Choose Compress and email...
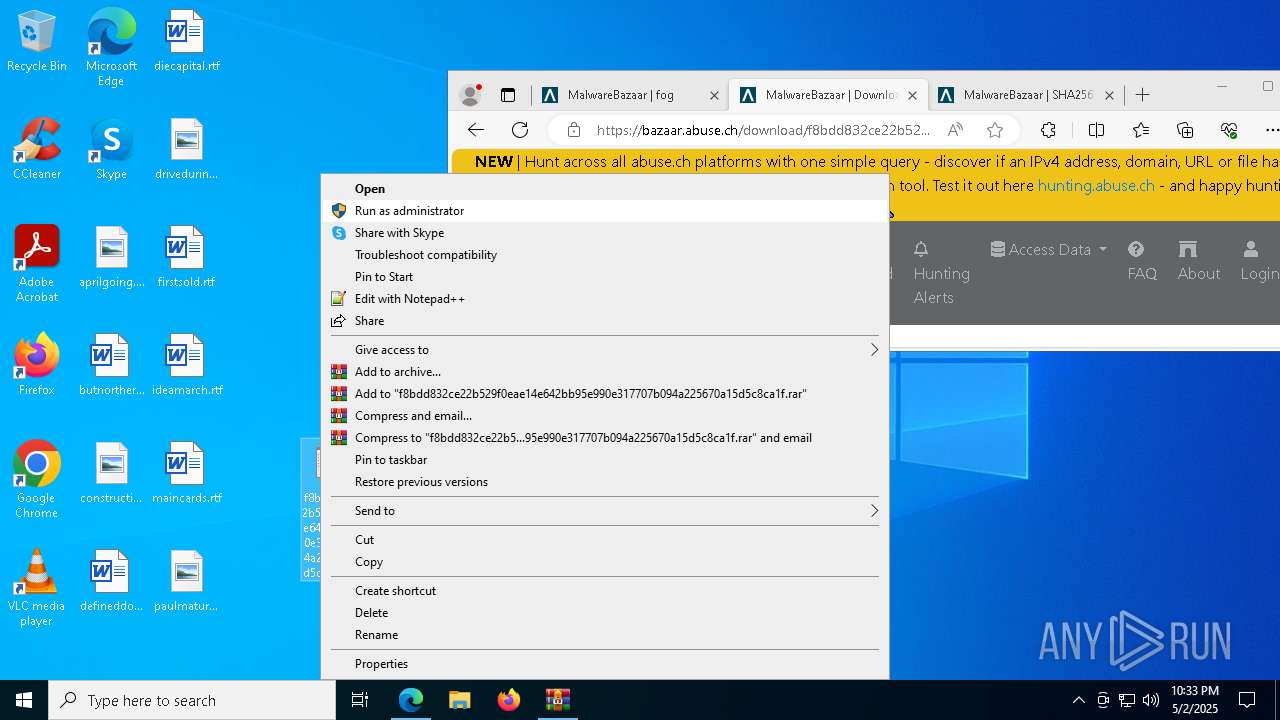Screen dimensions: 1280x720 pyautogui.click(x=604, y=416)
